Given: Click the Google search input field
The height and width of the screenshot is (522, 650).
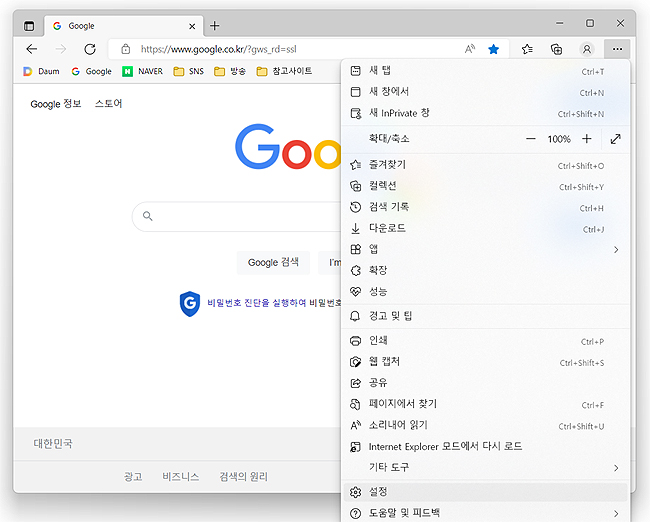Looking at the screenshot, I should (x=236, y=216).
